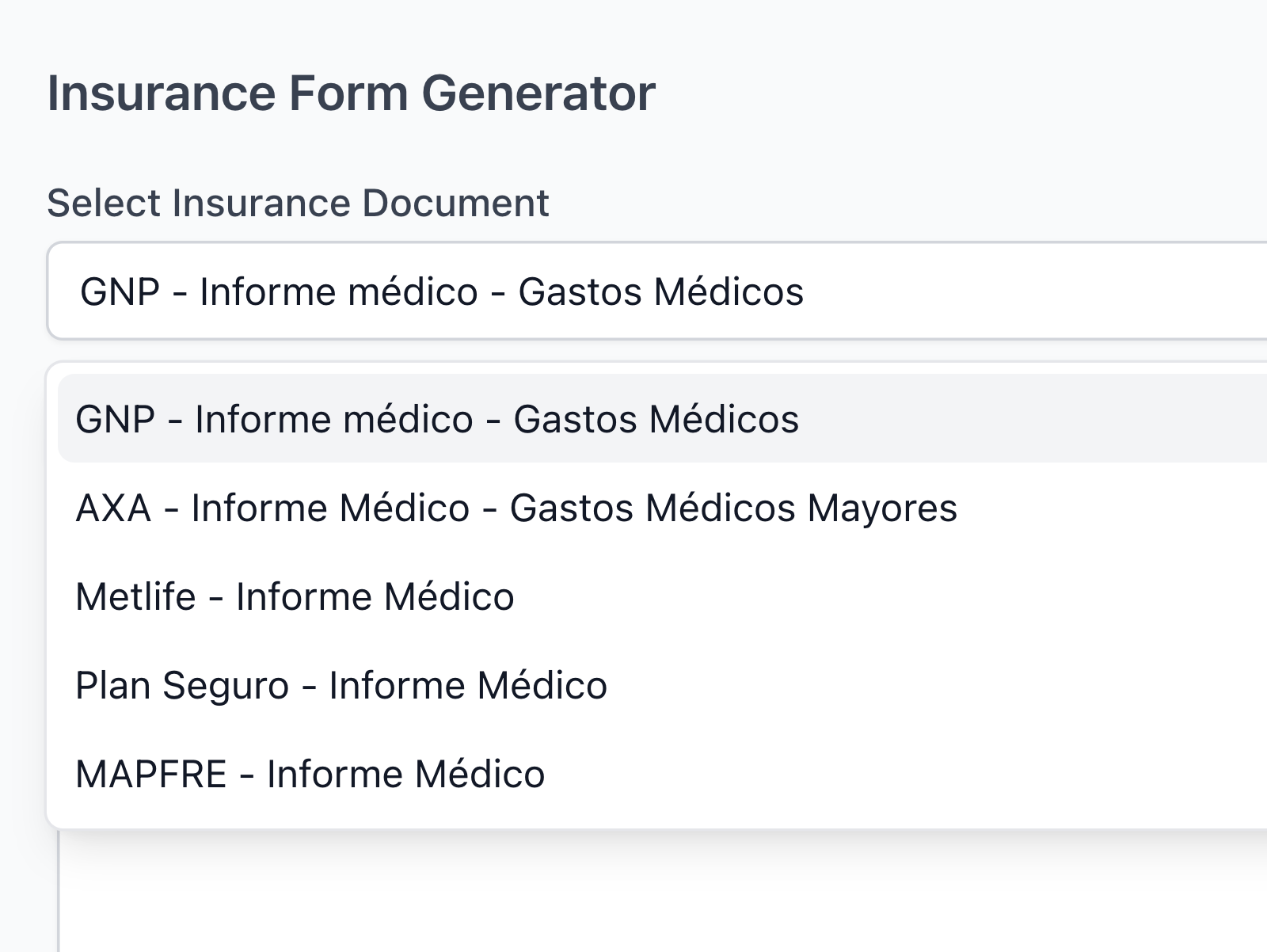Choose AXA - Informe Médico - Gastos Médicos Mayores

515,507
